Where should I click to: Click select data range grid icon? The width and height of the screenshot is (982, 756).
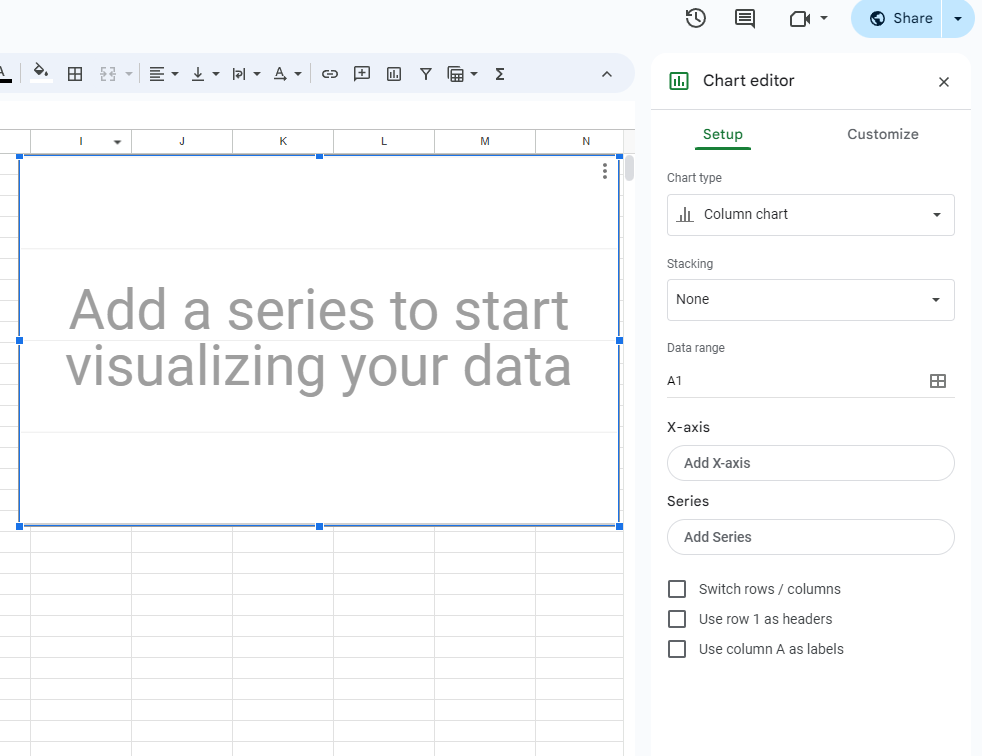pos(938,381)
